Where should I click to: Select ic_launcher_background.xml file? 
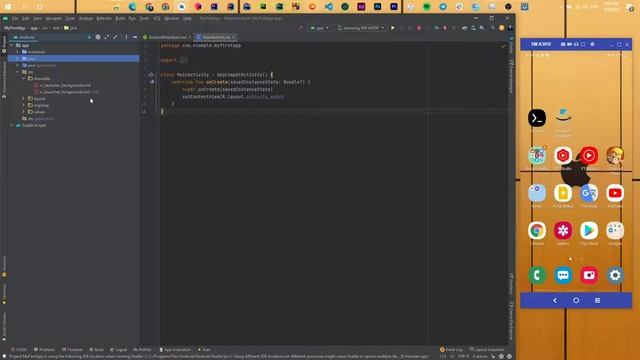pyautogui.click(x=62, y=85)
